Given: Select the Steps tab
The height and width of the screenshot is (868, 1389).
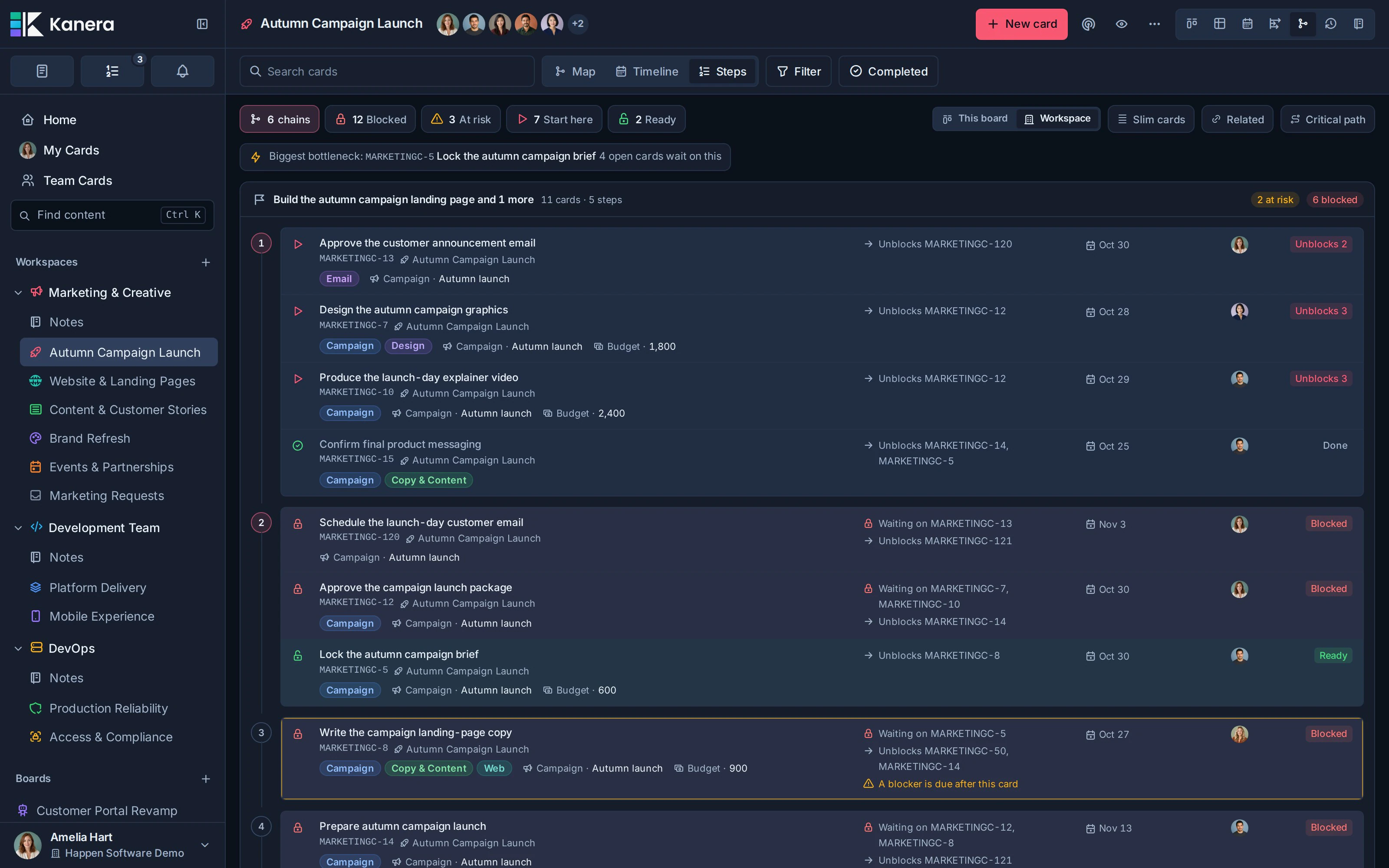Looking at the screenshot, I should coord(722,71).
